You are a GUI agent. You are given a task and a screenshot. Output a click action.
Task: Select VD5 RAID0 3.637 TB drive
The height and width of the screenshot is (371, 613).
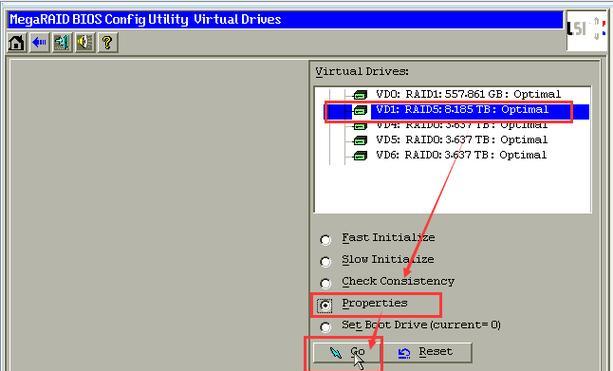tap(461, 140)
